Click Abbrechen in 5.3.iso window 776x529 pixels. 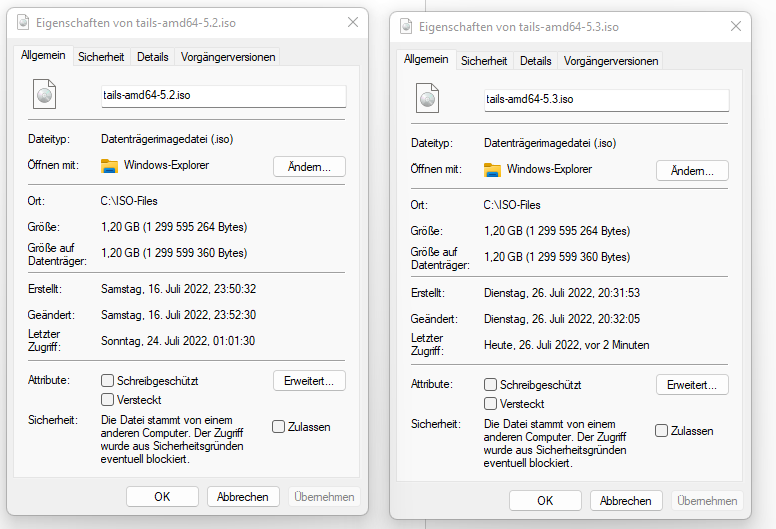pos(626,500)
